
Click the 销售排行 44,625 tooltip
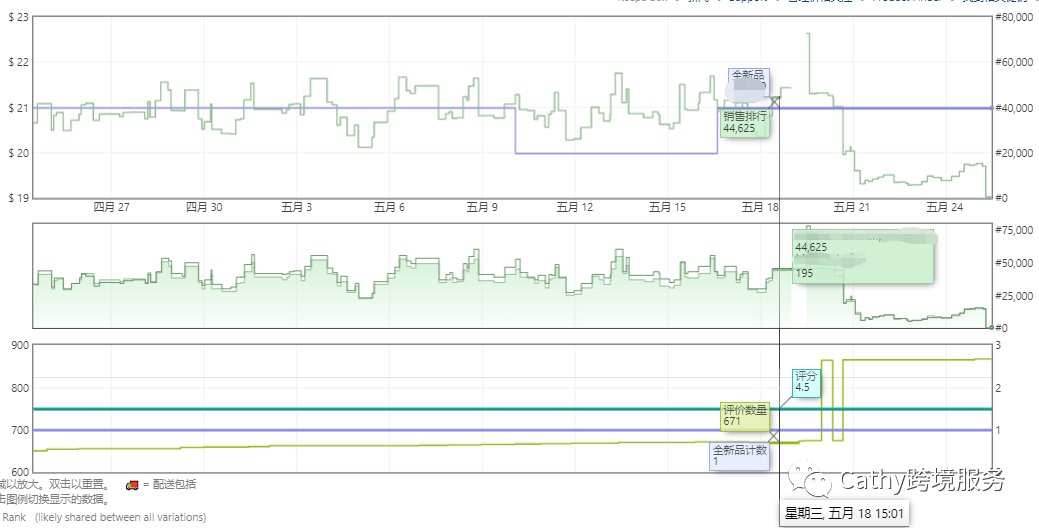744,122
